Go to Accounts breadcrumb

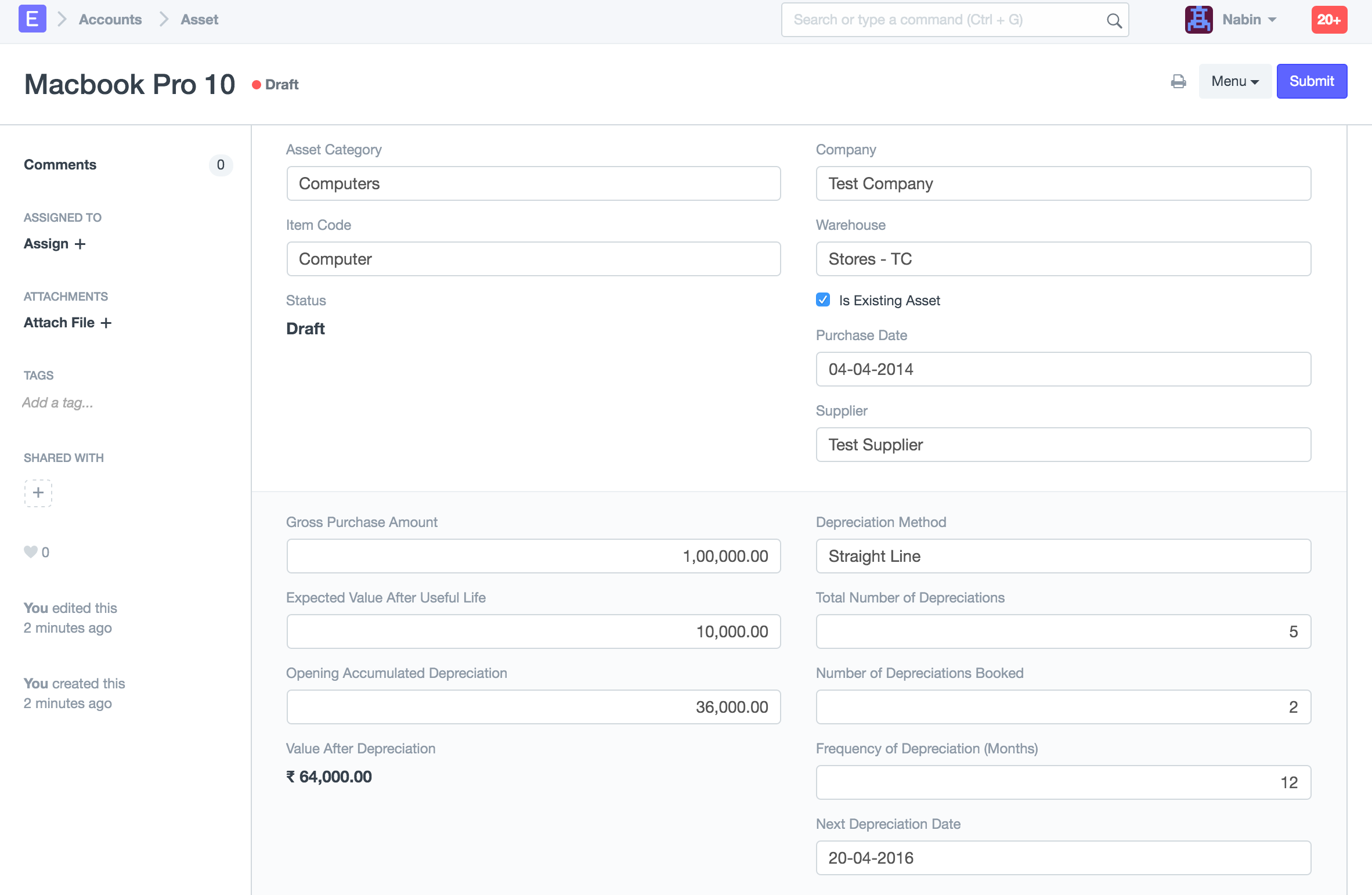pos(110,20)
